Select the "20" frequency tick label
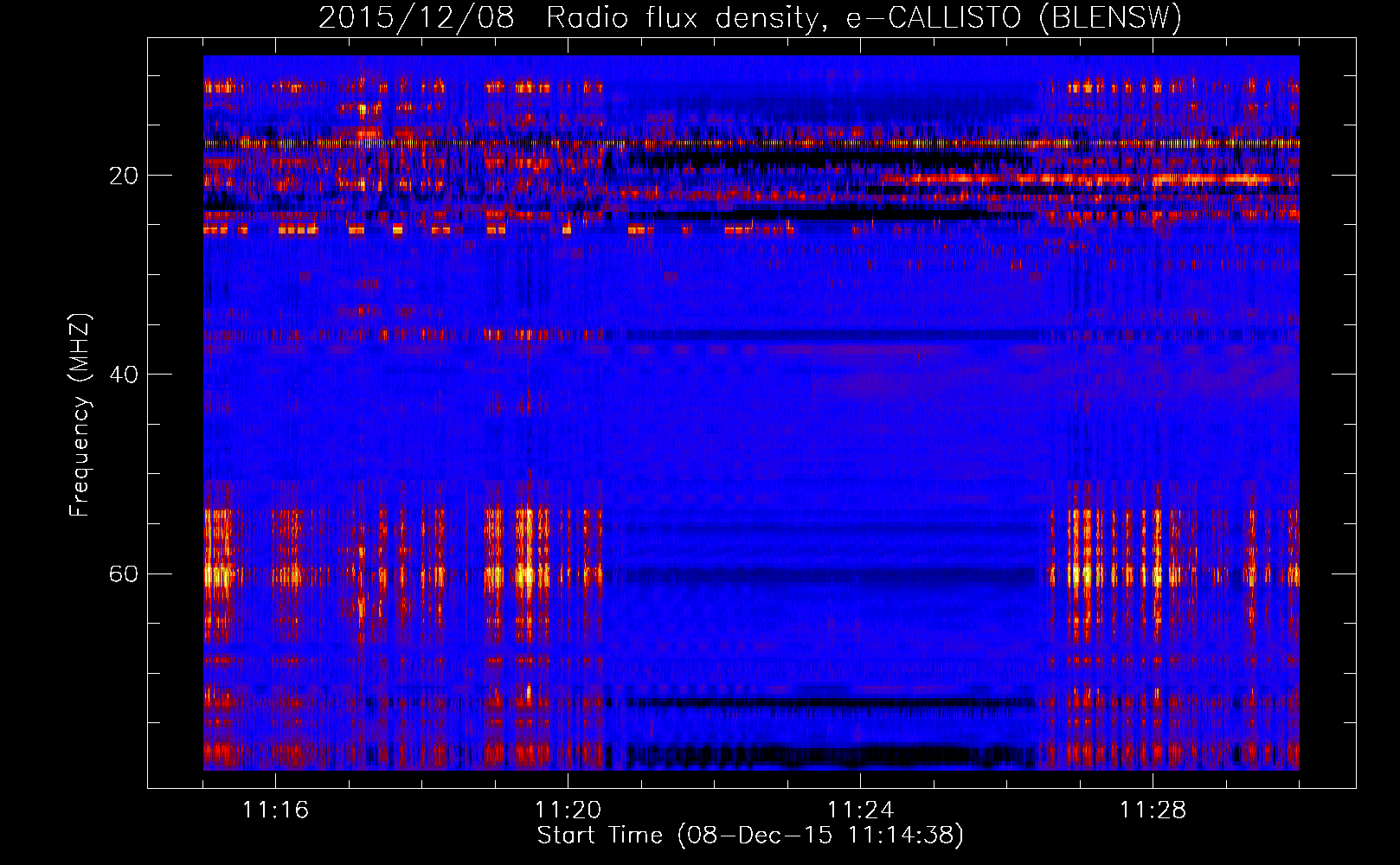1400x865 pixels. coord(123,176)
